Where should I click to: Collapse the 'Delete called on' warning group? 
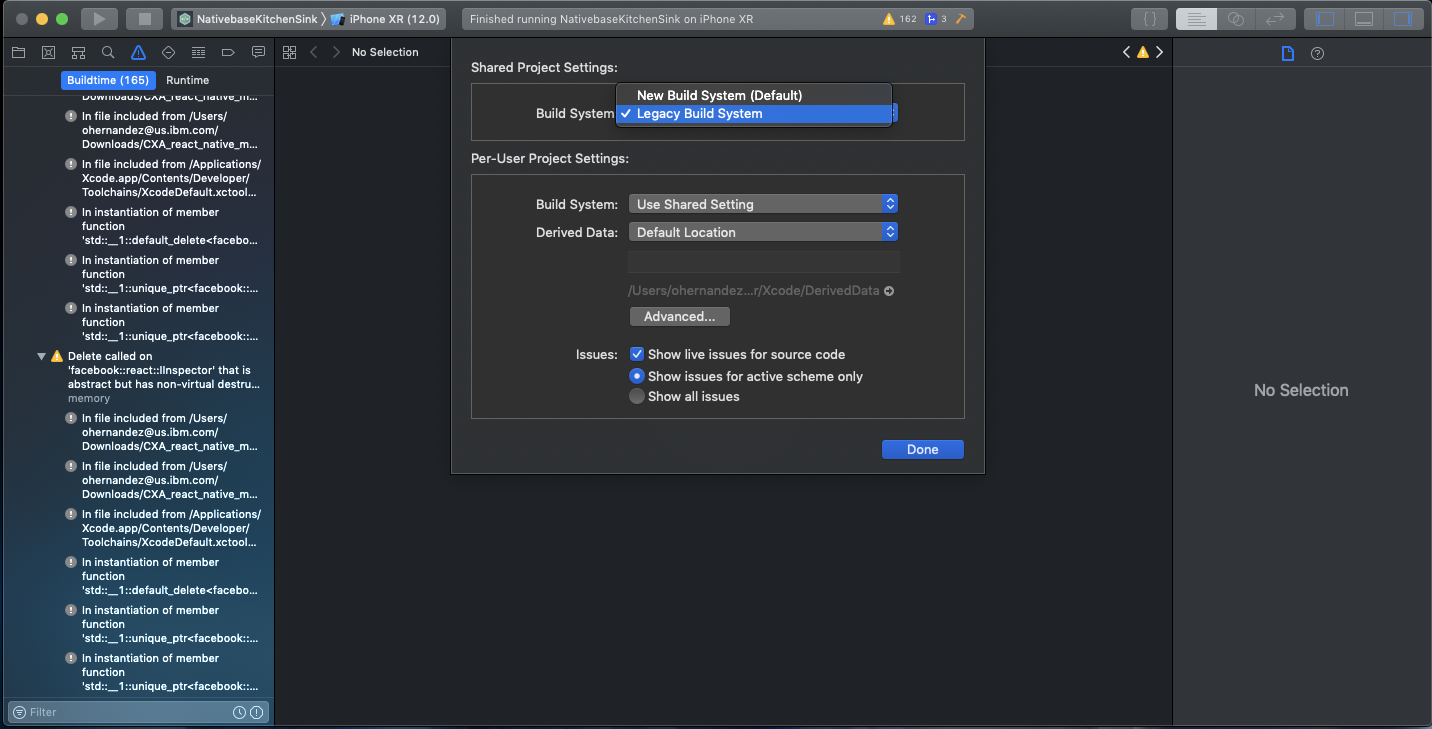pyautogui.click(x=42, y=356)
